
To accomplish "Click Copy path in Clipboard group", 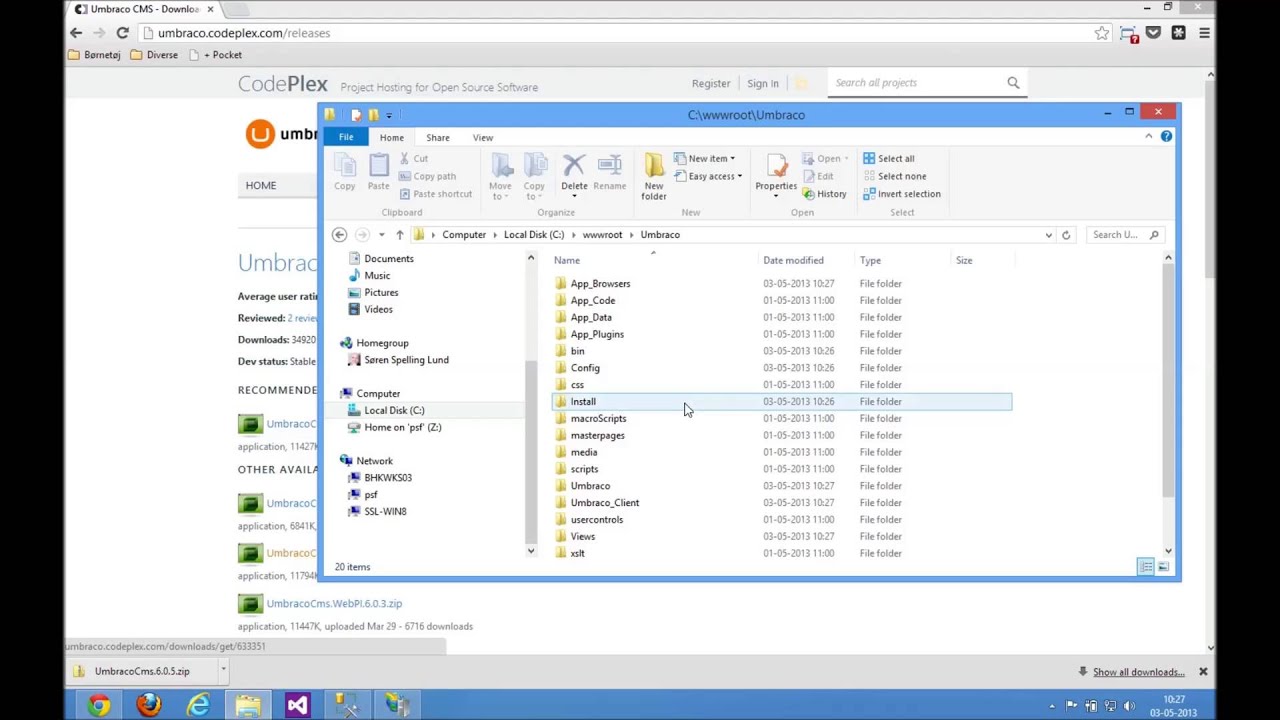I will click(427, 176).
